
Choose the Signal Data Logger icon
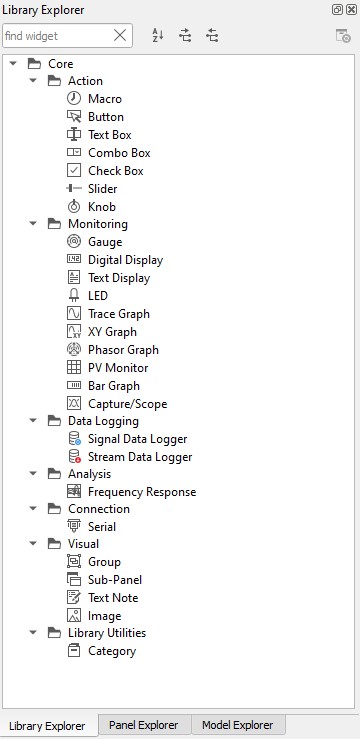point(74,439)
